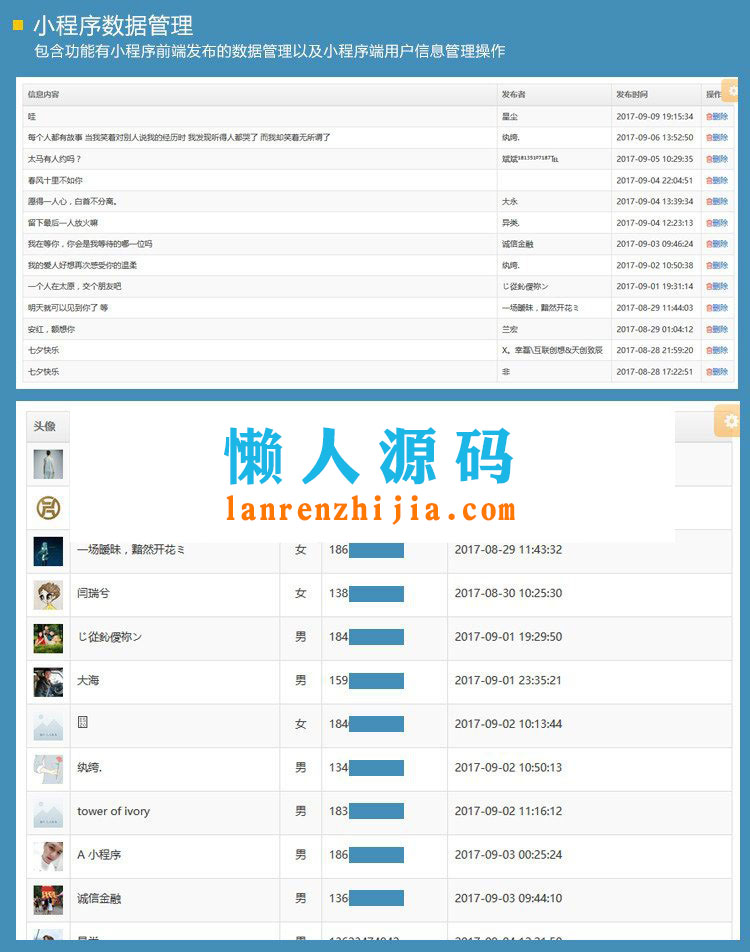Viewport: 750px width, 952px height.
Task: Click registration time 2017-09-03 00:25:24
Action: [x=508, y=855]
